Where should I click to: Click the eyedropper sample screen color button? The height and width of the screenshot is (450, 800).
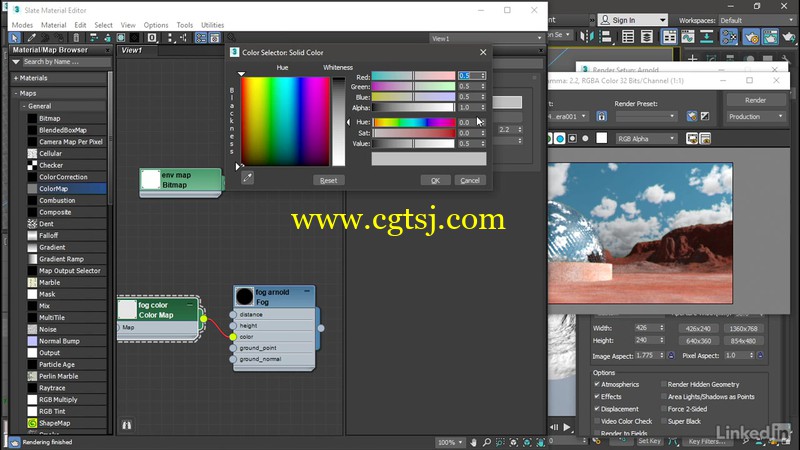[247, 178]
